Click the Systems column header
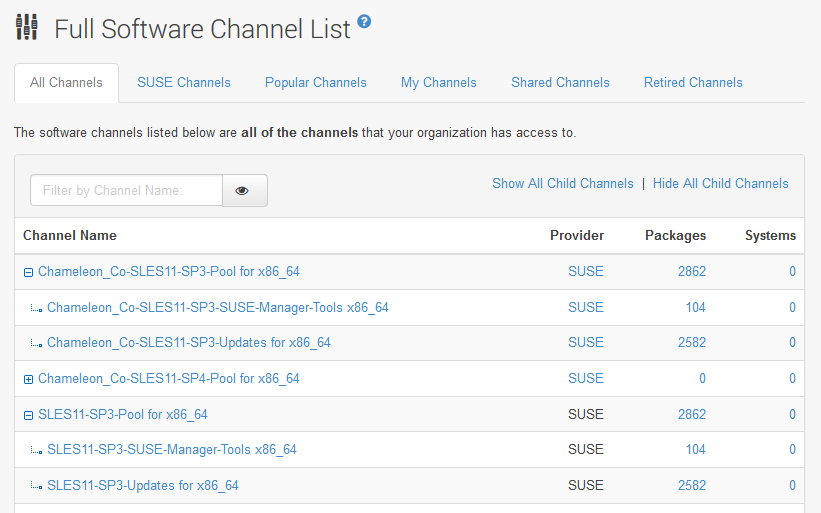 (770, 236)
